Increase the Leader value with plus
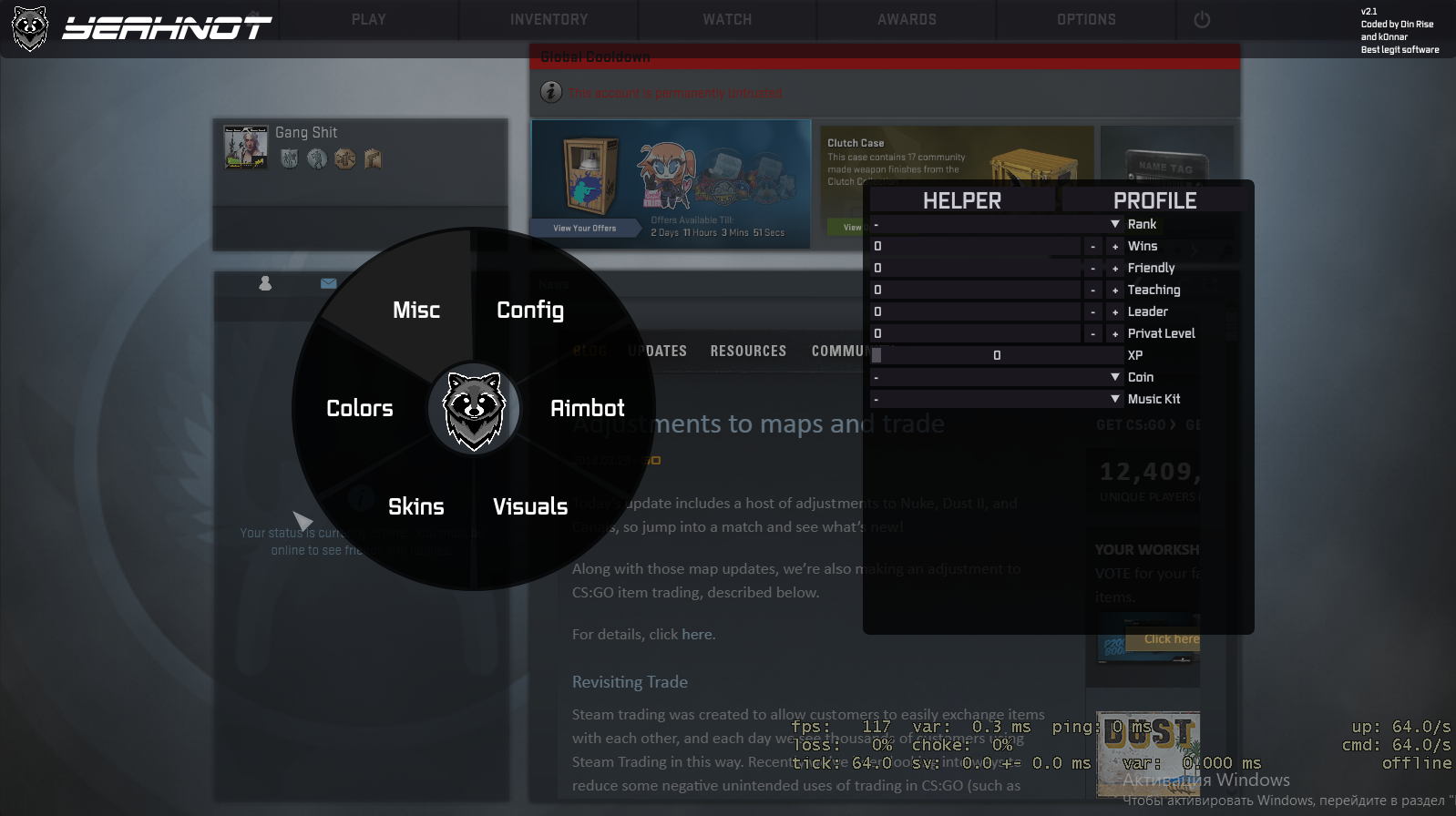The height and width of the screenshot is (816, 1456). point(1115,311)
